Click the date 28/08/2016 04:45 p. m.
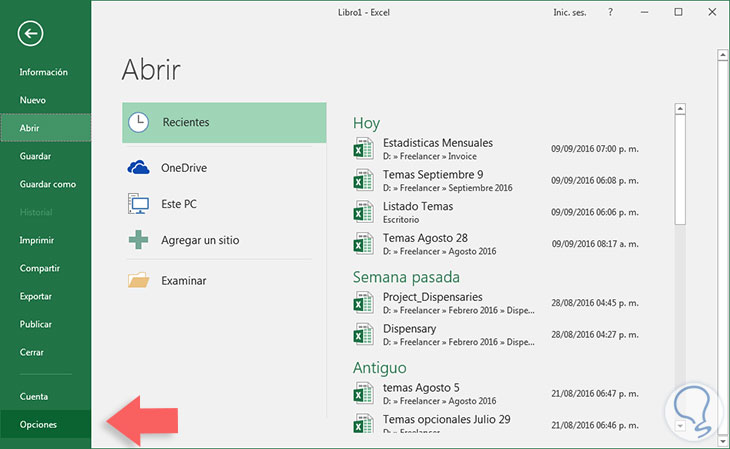Image resolution: width=730 pixels, height=449 pixels. 595,303
